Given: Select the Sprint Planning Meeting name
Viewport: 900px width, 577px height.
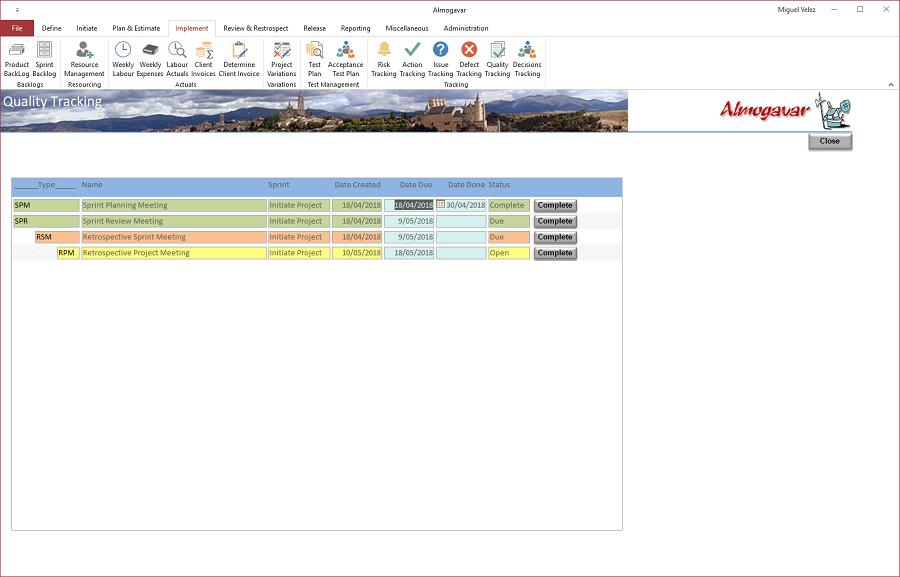Looking at the screenshot, I should (174, 205).
